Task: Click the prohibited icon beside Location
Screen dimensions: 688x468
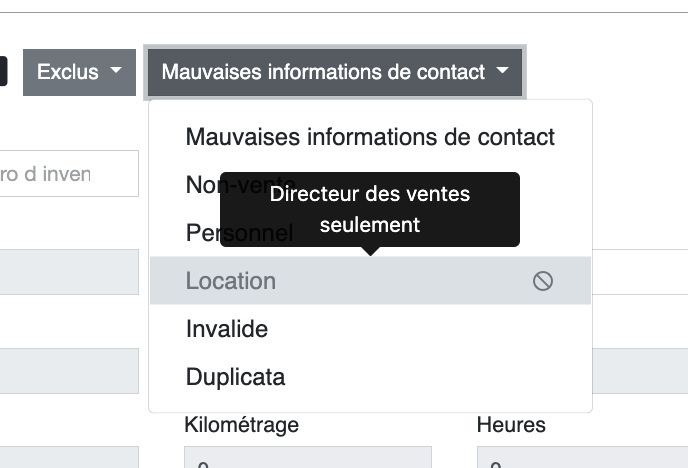Action: (x=543, y=281)
